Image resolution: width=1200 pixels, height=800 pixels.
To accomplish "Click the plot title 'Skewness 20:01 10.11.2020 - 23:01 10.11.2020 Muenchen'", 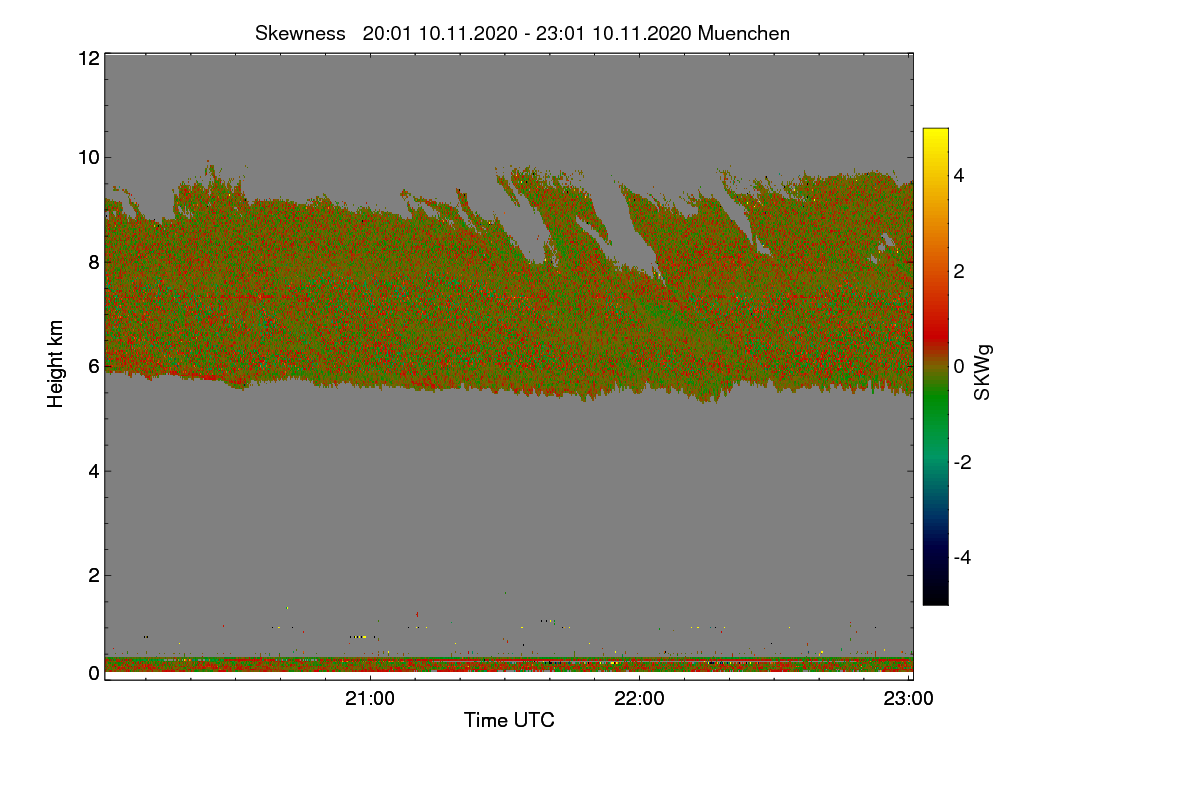I will [522, 33].
